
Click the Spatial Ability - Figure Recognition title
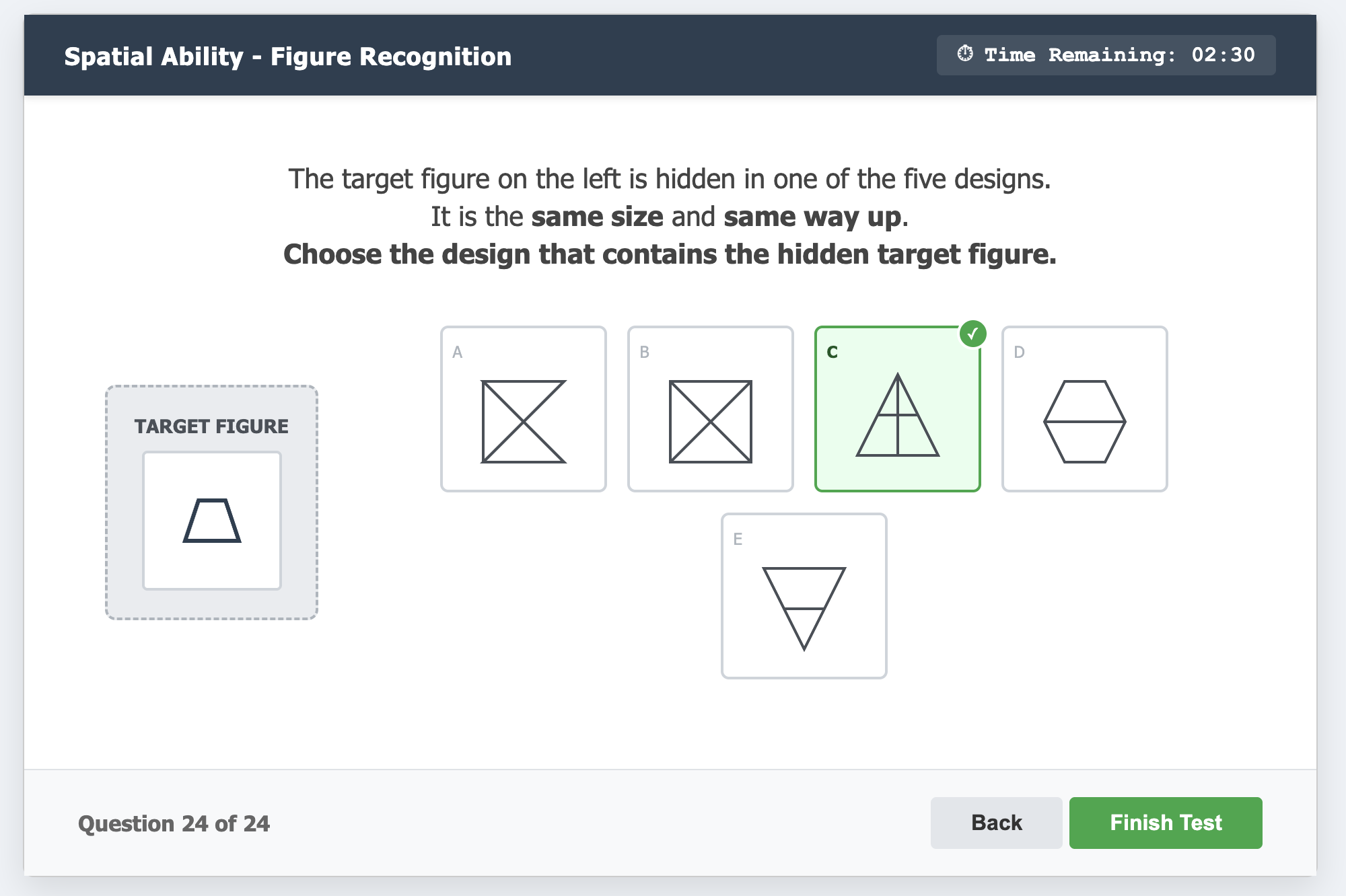pos(288,57)
